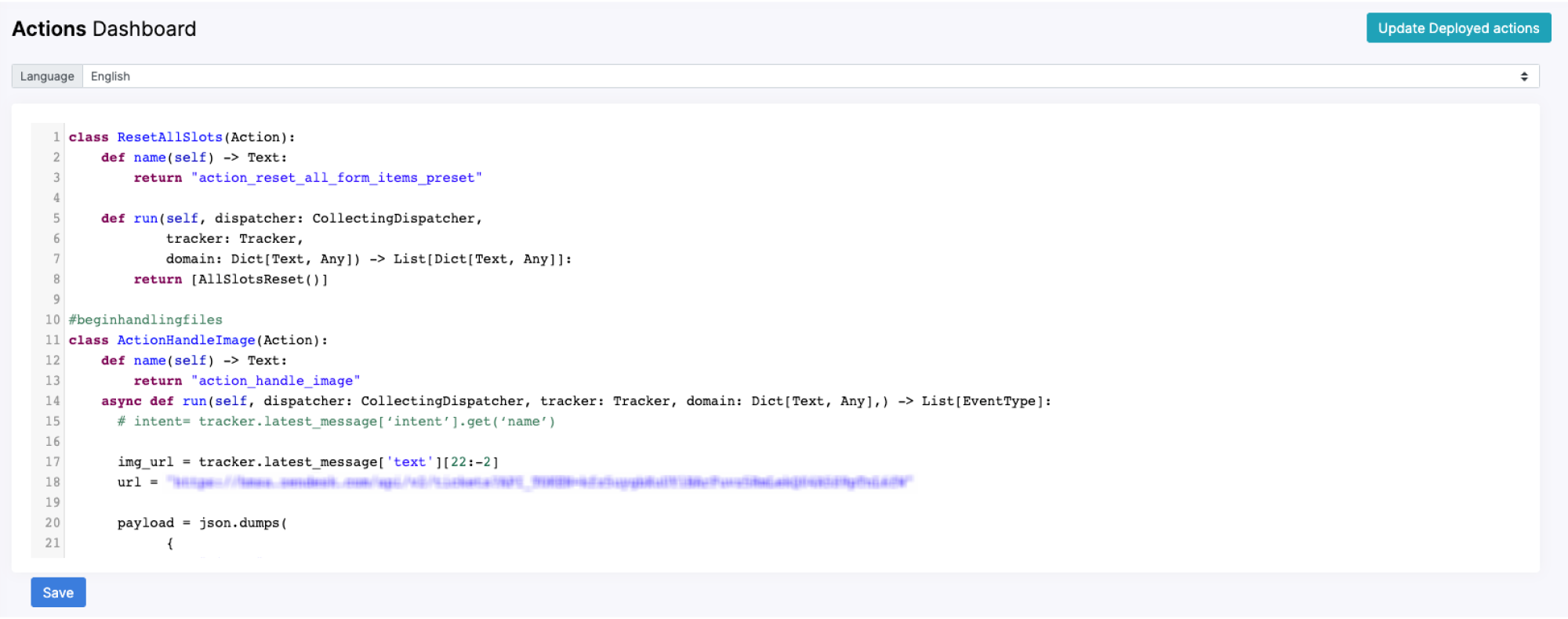Click the commented intent= tracker.latest_message line
1568x619 pixels.
point(336,422)
